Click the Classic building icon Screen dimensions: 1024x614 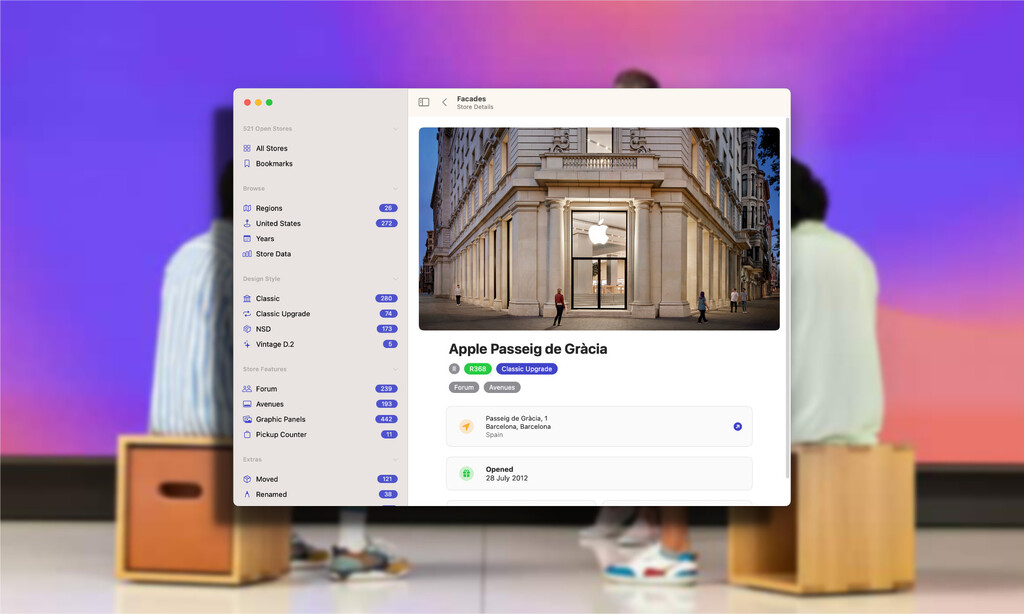click(x=247, y=299)
